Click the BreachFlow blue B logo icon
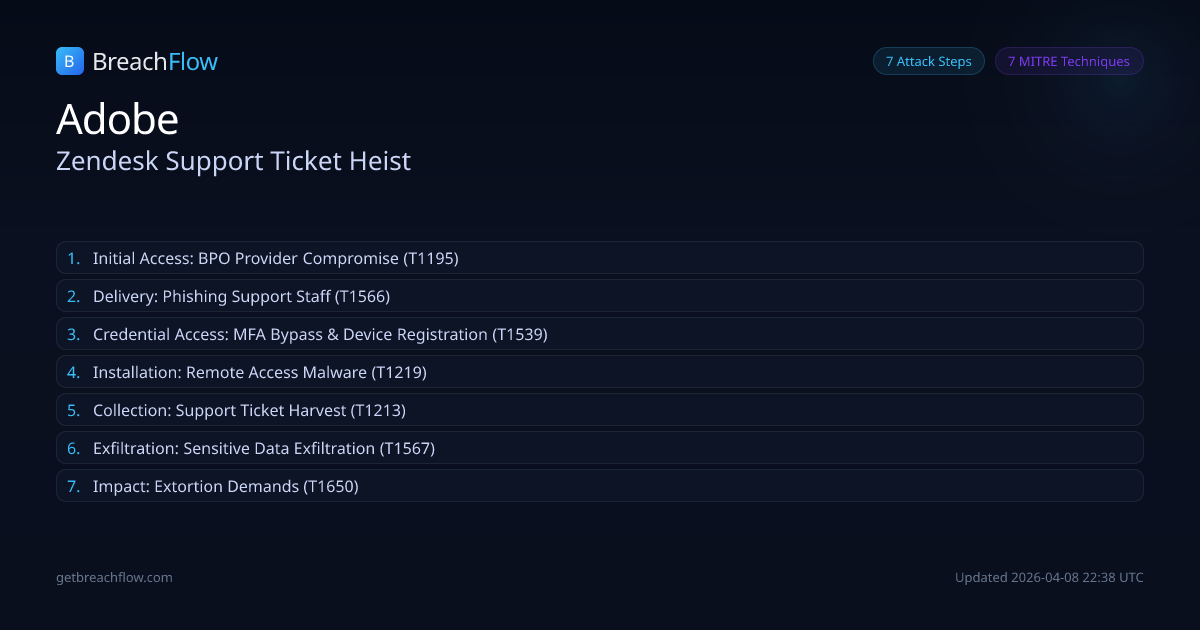1200x630 pixels. point(70,61)
